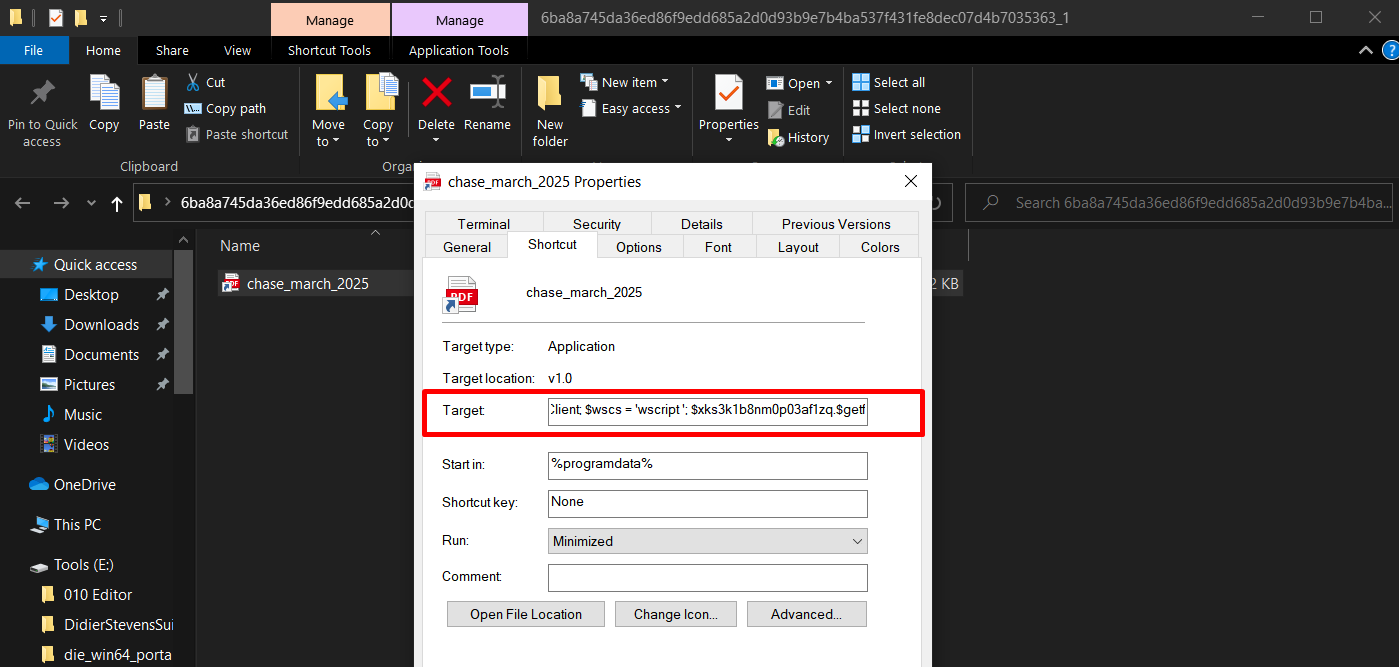Open the New item dropdown

[625, 82]
